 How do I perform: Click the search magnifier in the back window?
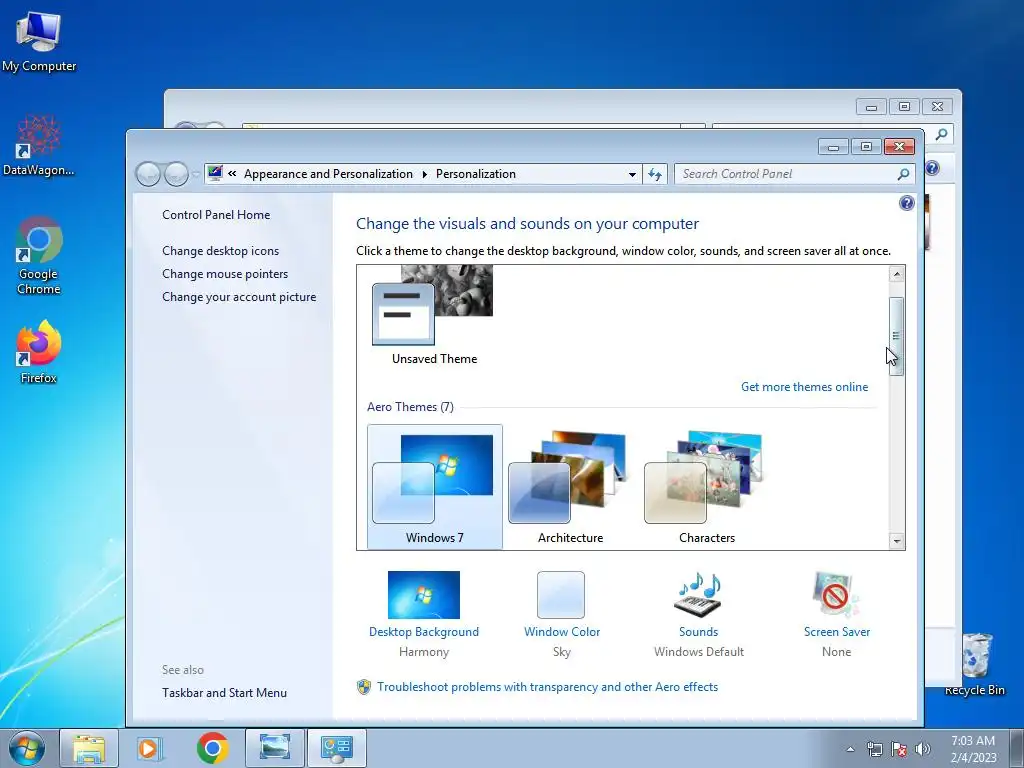941,135
